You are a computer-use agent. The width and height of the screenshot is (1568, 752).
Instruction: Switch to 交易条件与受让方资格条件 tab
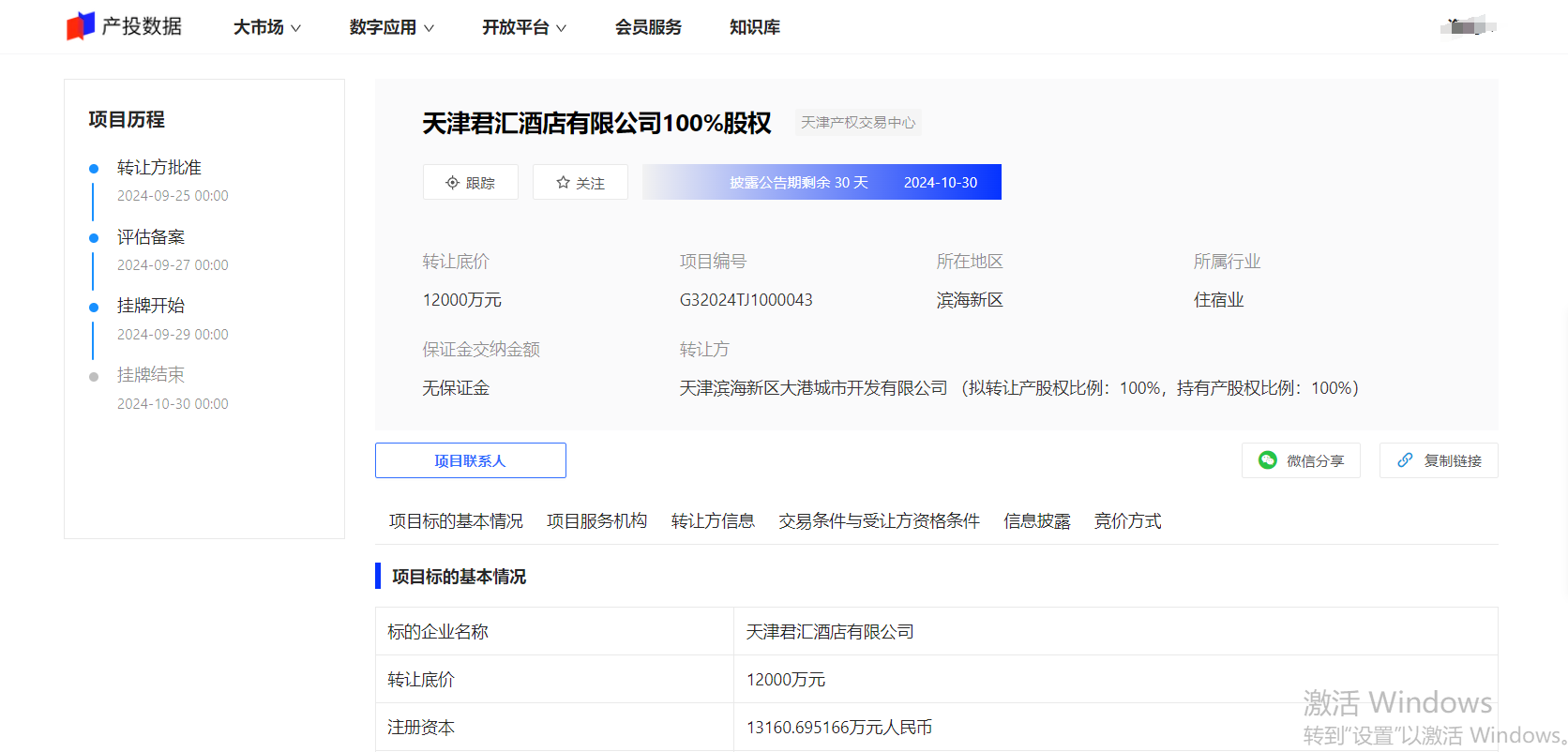(x=879, y=521)
